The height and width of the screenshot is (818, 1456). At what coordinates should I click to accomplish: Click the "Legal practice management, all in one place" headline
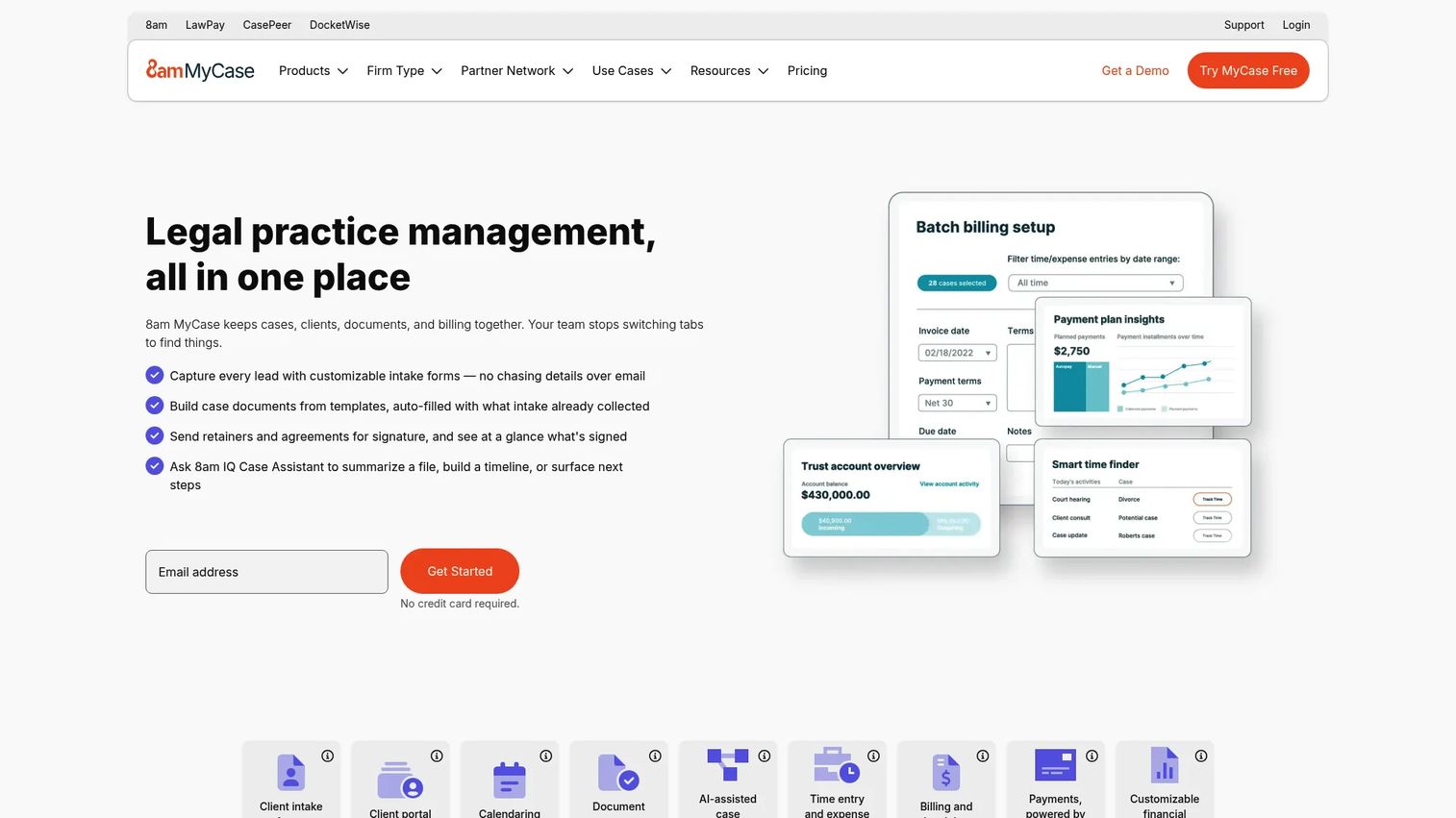coord(401,254)
